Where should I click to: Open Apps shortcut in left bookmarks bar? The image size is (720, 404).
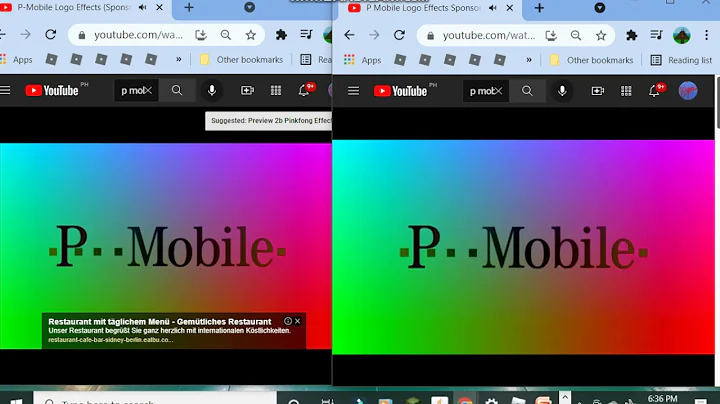(16, 59)
